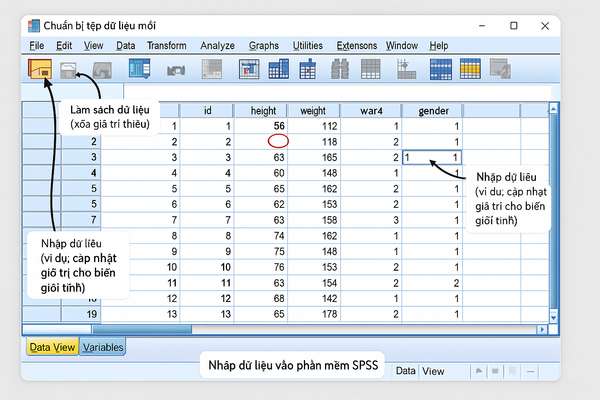Open the View menu
Viewport: 600px width, 400px height.
click(x=93, y=46)
